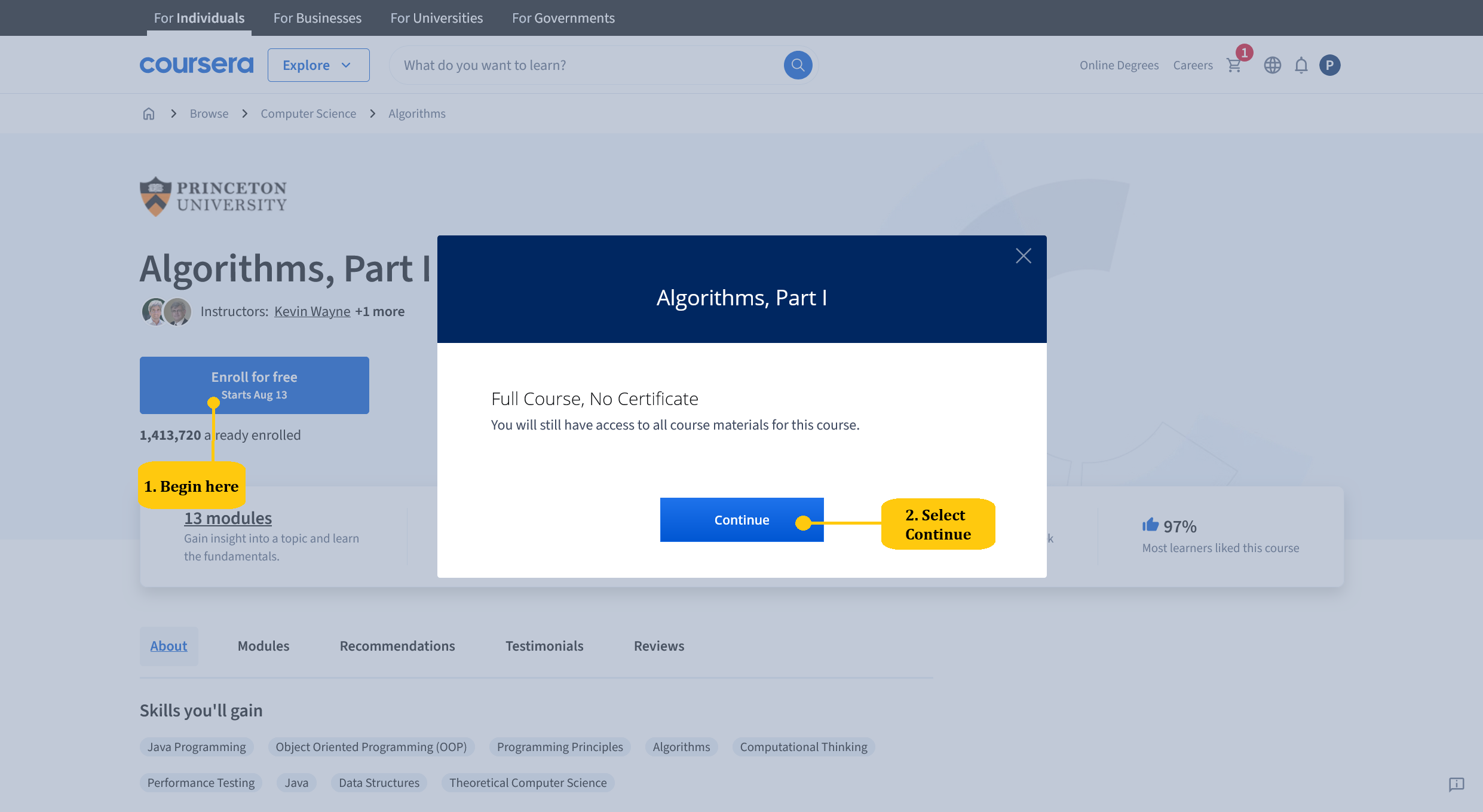This screenshot has width=1483, height=812.
Task: Click the Algorithms skill tag
Action: [681, 747]
